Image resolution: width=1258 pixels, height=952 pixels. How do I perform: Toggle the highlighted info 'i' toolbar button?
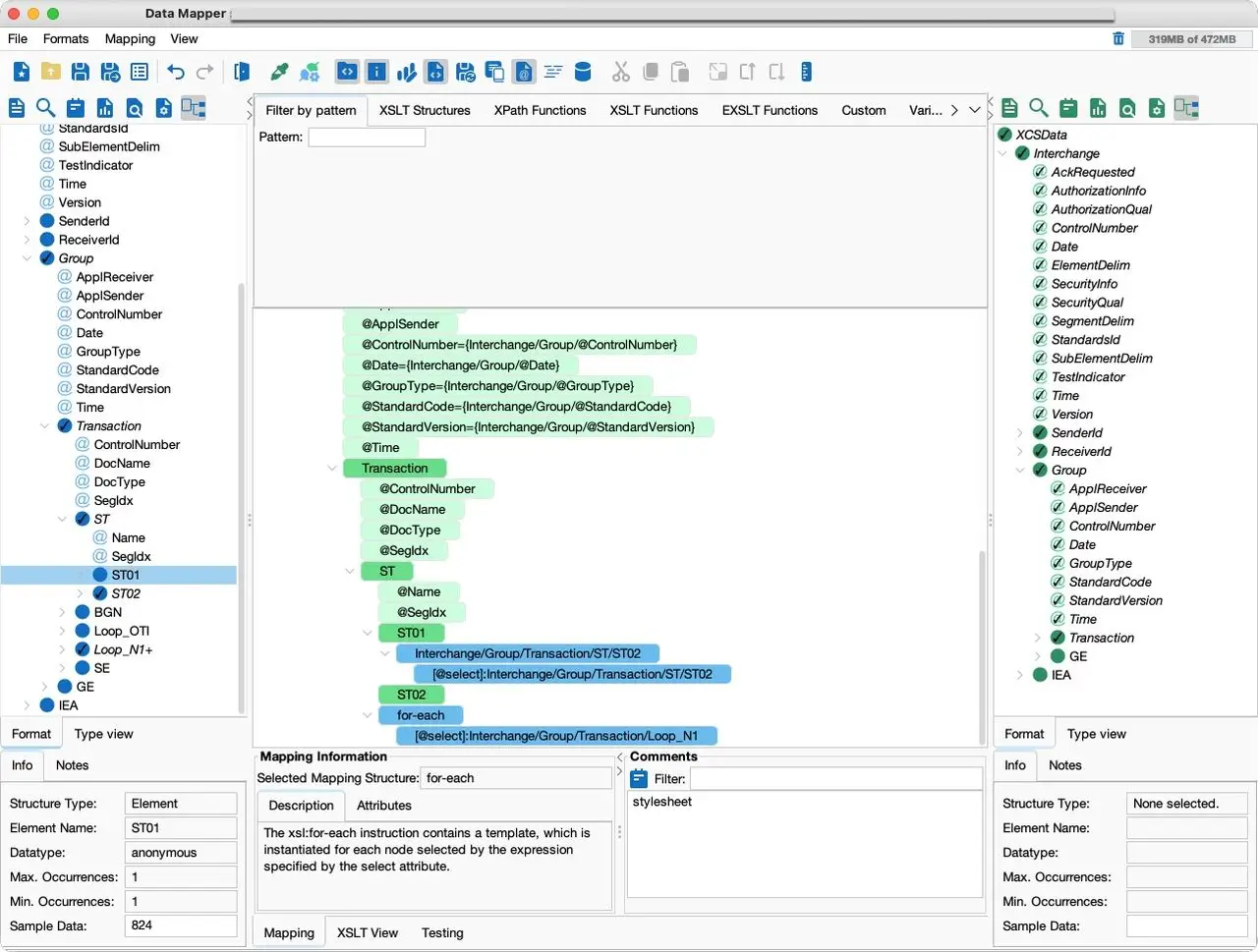click(x=376, y=72)
